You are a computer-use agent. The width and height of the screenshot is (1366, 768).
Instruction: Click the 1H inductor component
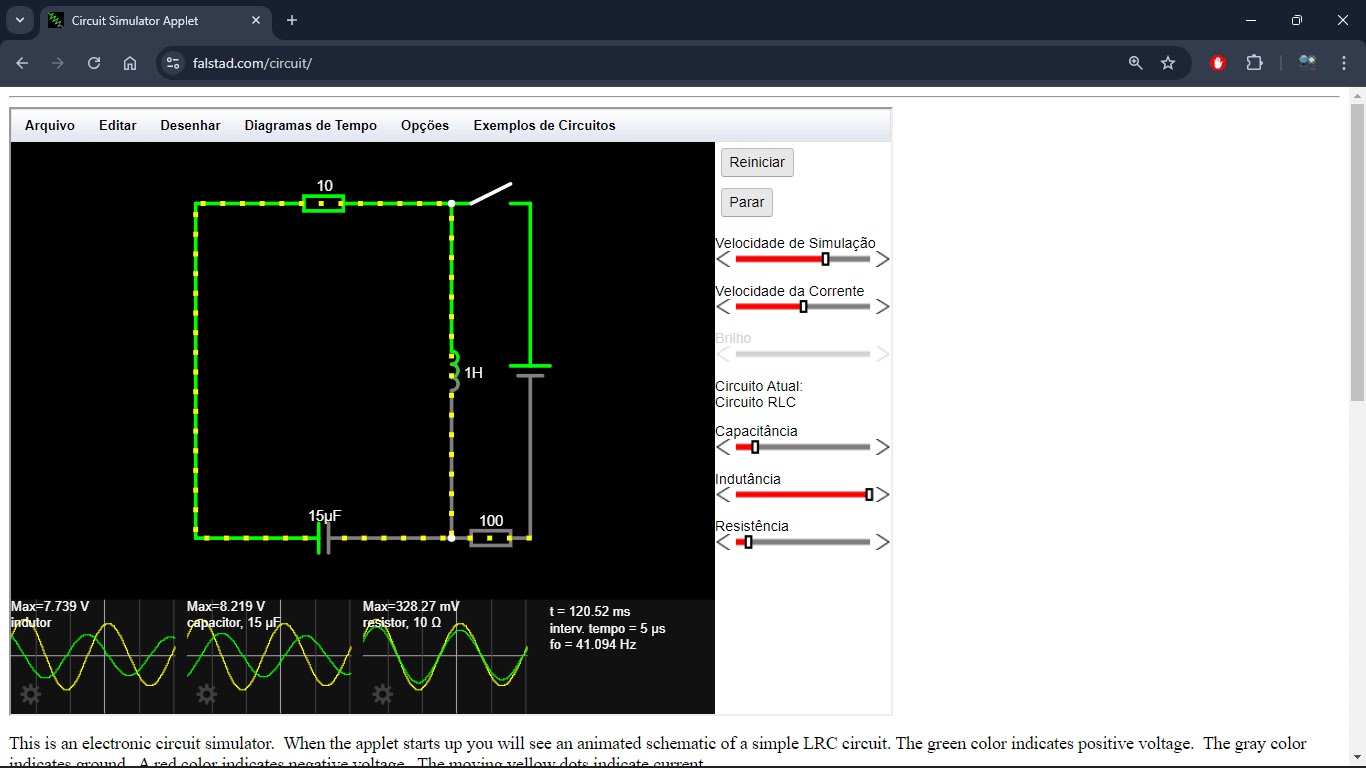(453, 371)
